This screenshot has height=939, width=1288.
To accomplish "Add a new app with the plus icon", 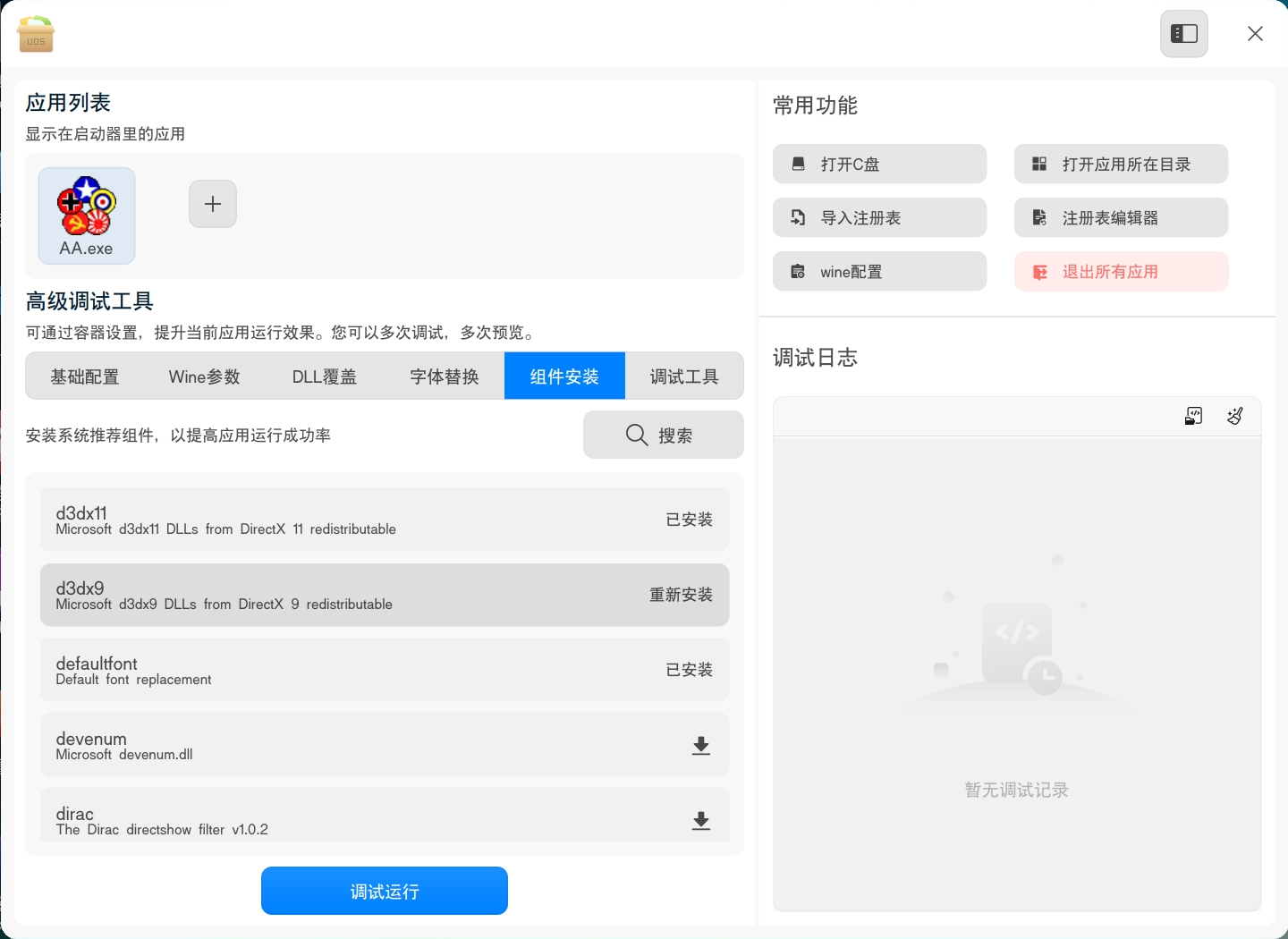I will click(212, 204).
